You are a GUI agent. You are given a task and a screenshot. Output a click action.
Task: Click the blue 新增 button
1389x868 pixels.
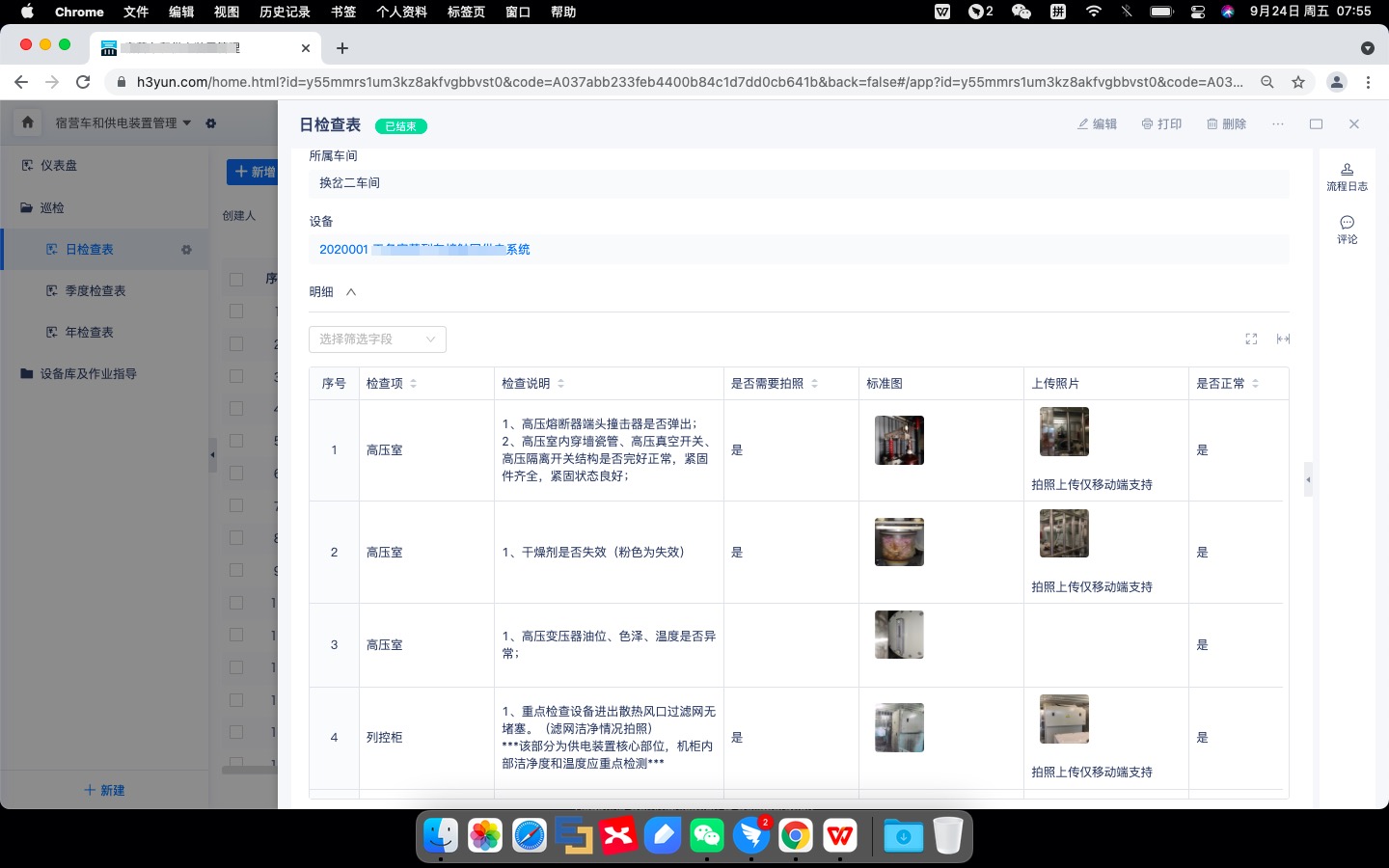(253, 172)
